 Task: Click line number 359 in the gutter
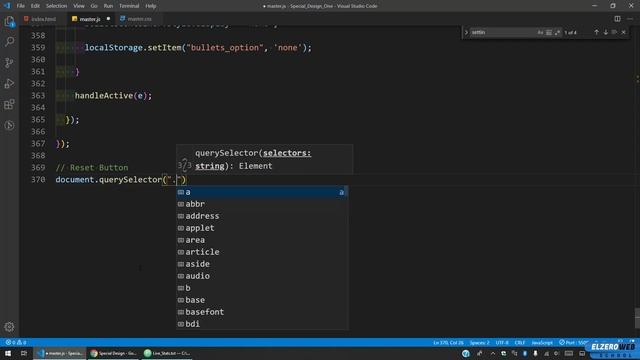point(38,48)
